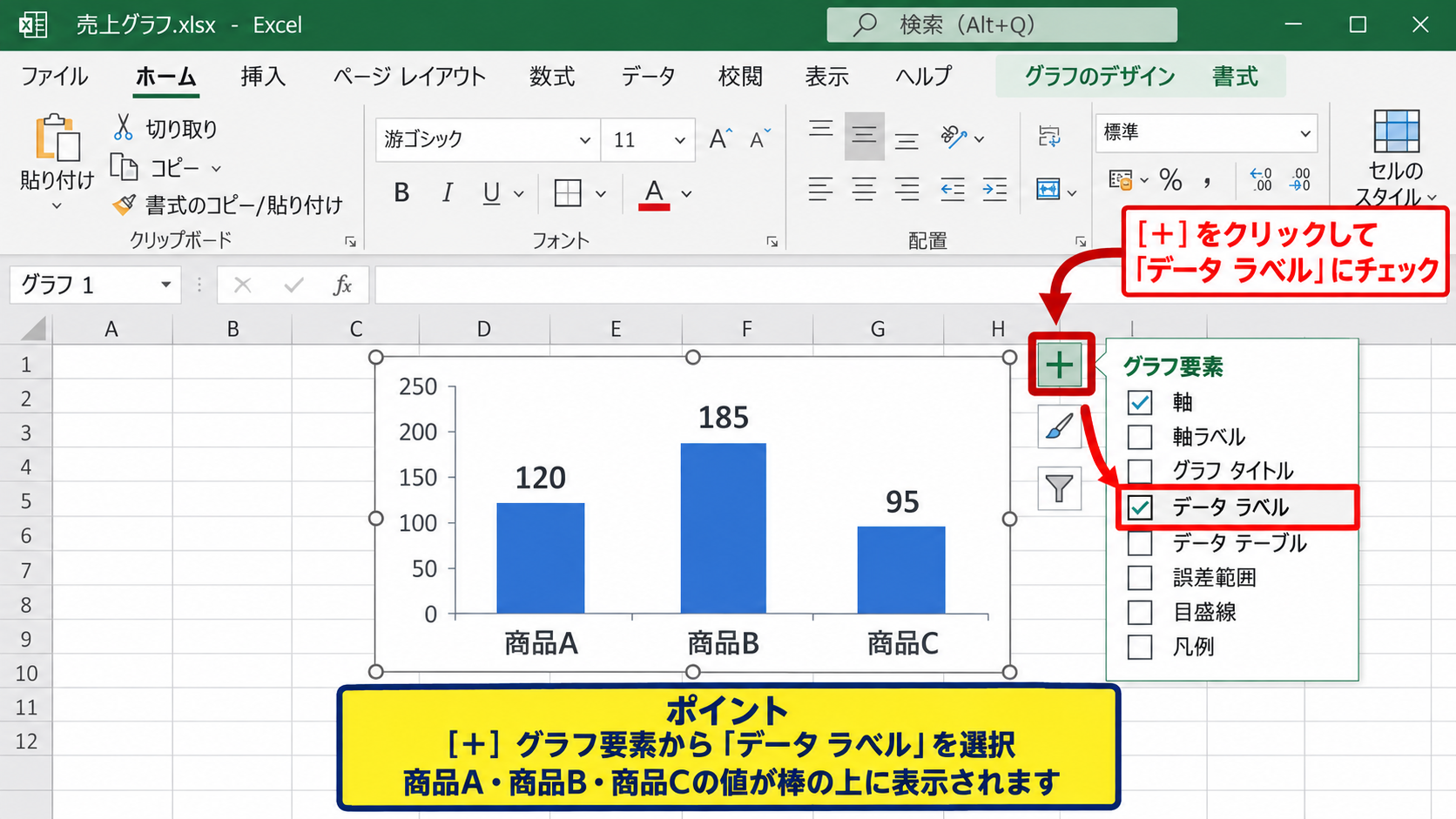The height and width of the screenshot is (819, 1456).
Task: Expand the Name Box グラフ 1 dropdown
Action: pos(165,285)
